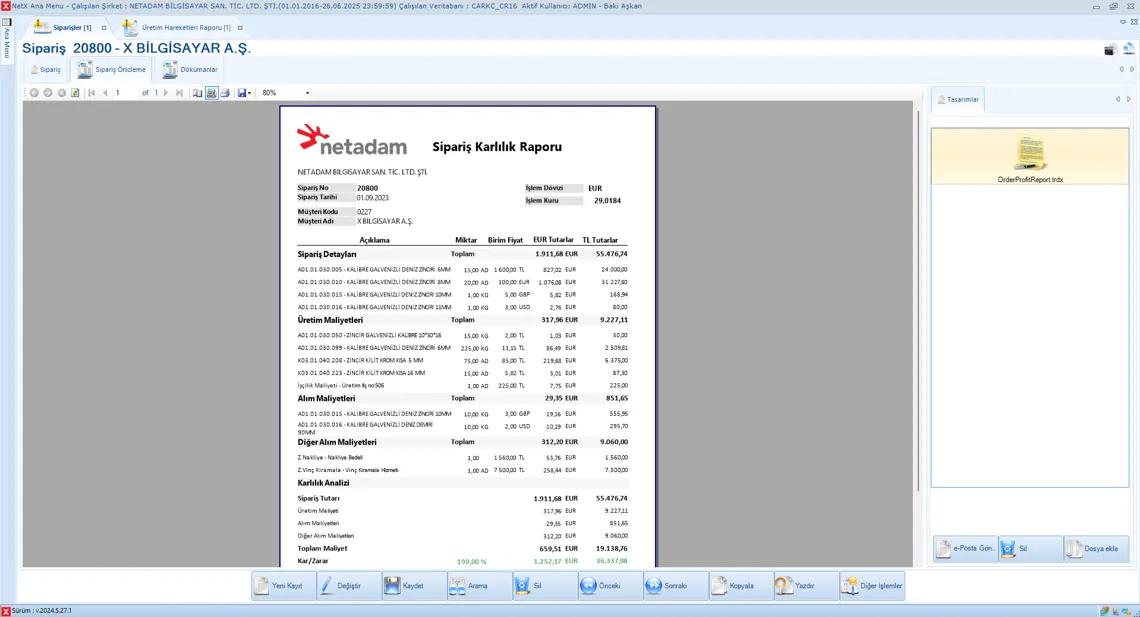Screen dimensions: 1140x617
Task: Expand the export save format dropdown arrow
Action: pos(249,93)
